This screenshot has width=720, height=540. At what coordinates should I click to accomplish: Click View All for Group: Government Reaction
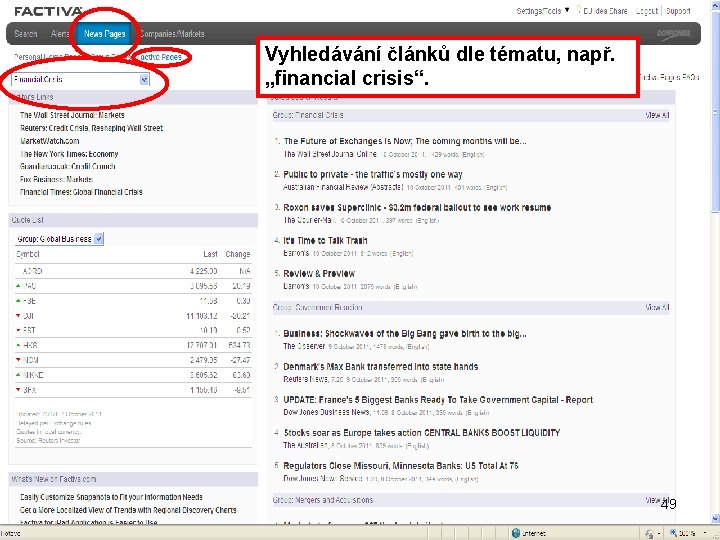(657, 307)
